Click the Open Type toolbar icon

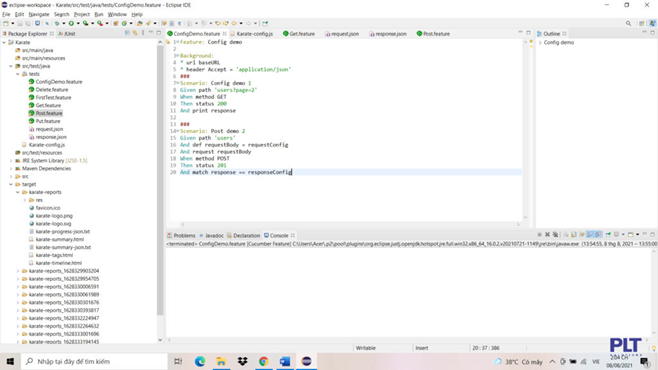[140, 23]
